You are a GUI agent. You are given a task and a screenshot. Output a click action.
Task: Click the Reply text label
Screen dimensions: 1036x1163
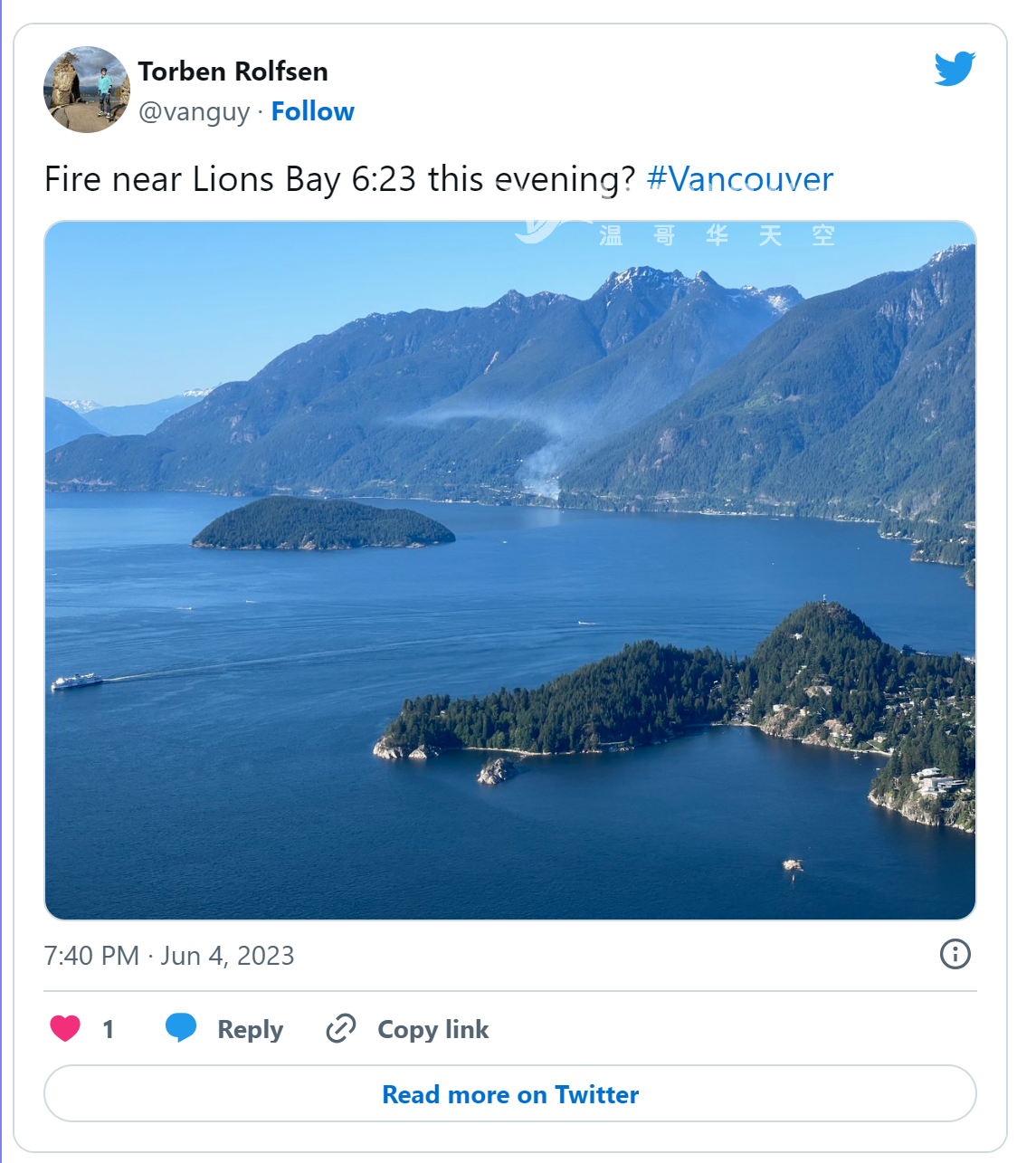pos(251,1029)
